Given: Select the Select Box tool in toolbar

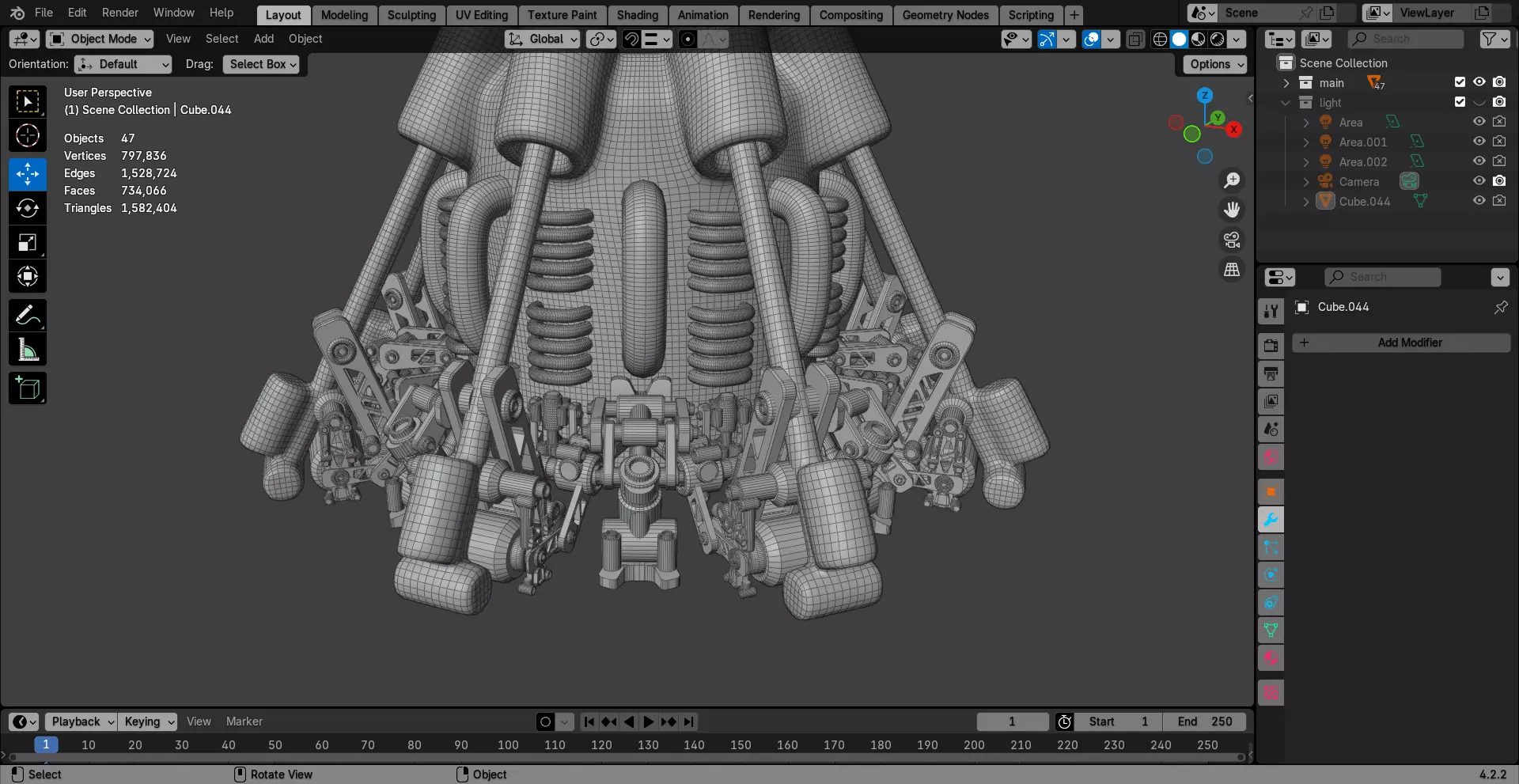Looking at the screenshot, I should coord(28,101).
